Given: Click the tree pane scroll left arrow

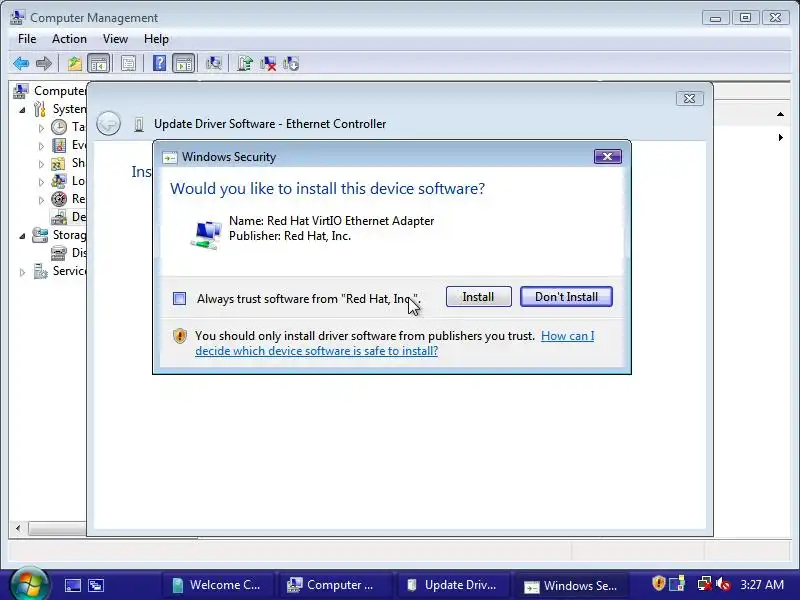Looking at the screenshot, I should pyautogui.click(x=18, y=528).
